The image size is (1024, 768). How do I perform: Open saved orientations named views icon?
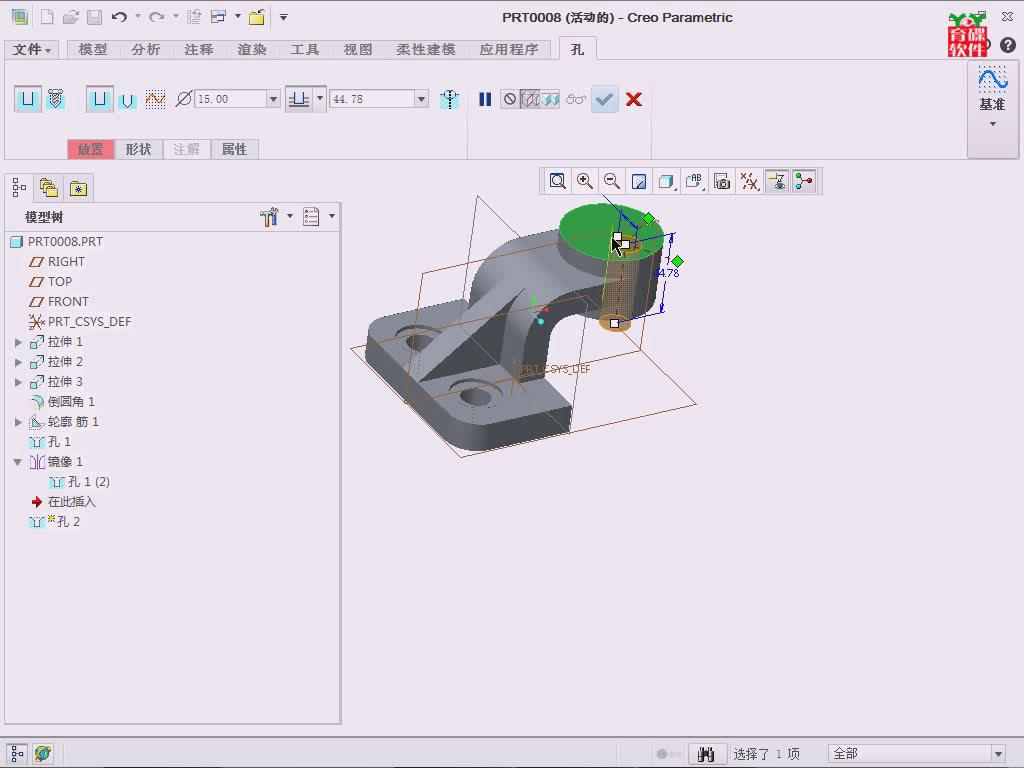coord(694,182)
